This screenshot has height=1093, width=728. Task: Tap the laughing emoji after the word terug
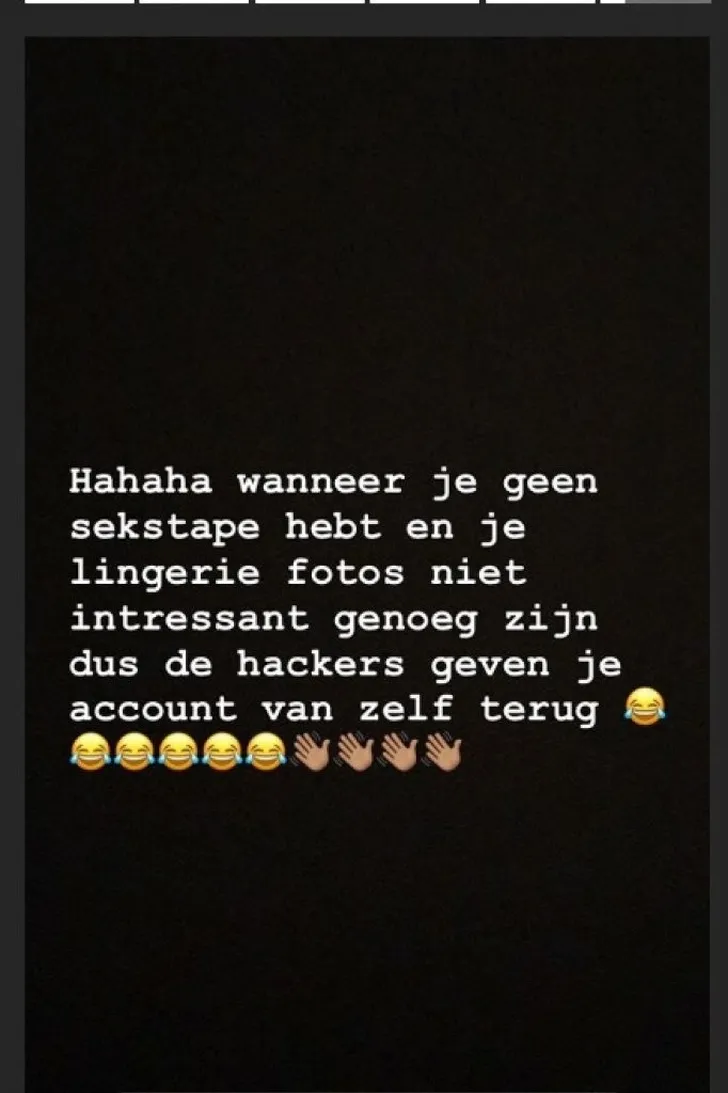pyautogui.click(x=644, y=705)
